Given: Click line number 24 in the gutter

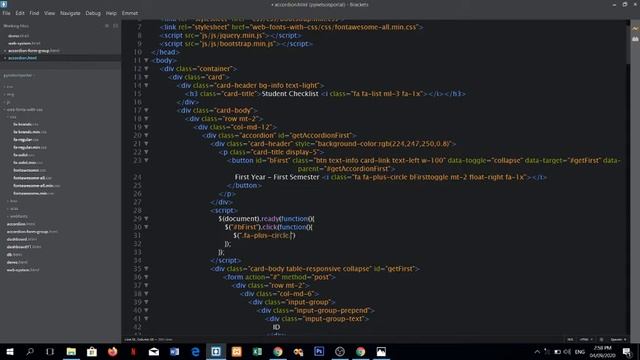Looking at the screenshot, I should pos(137,177).
